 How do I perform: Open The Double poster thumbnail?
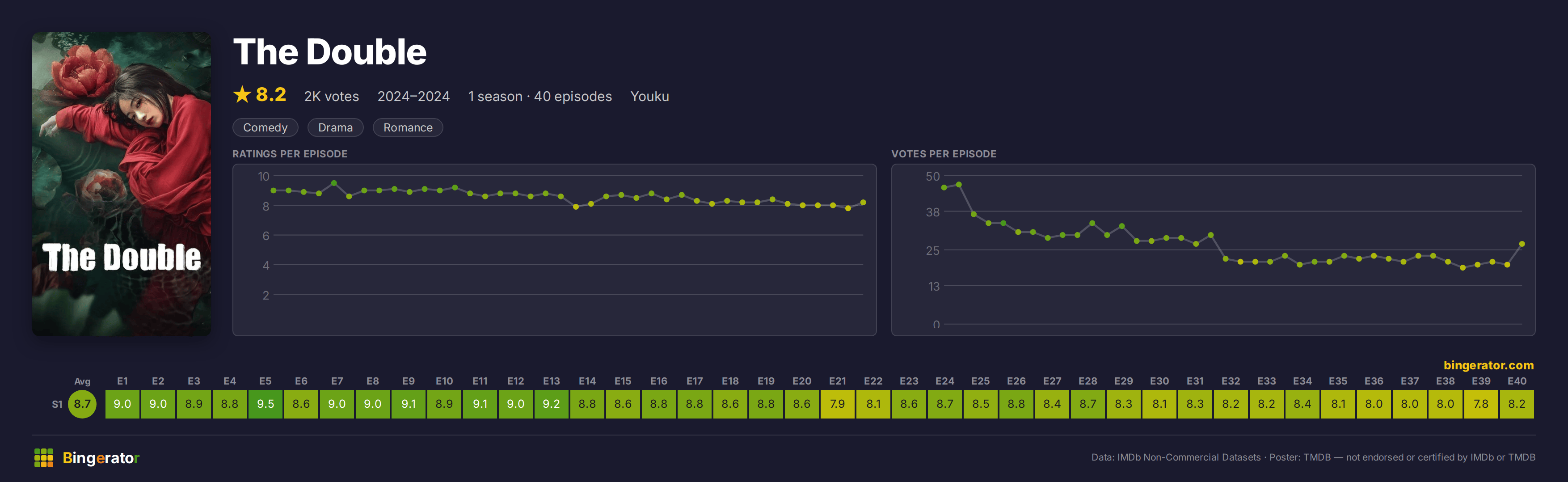[x=122, y=184]
